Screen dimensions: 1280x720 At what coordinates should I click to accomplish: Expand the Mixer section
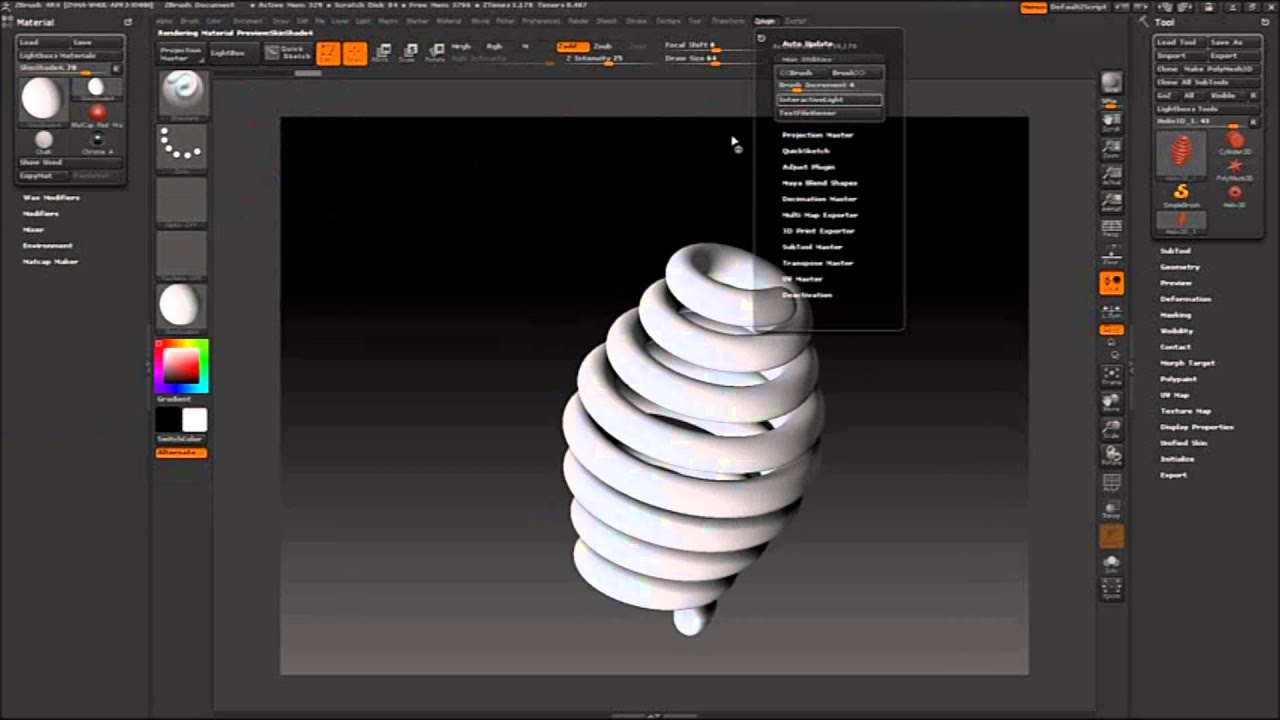pyautogui.click(x=34, y=230)
